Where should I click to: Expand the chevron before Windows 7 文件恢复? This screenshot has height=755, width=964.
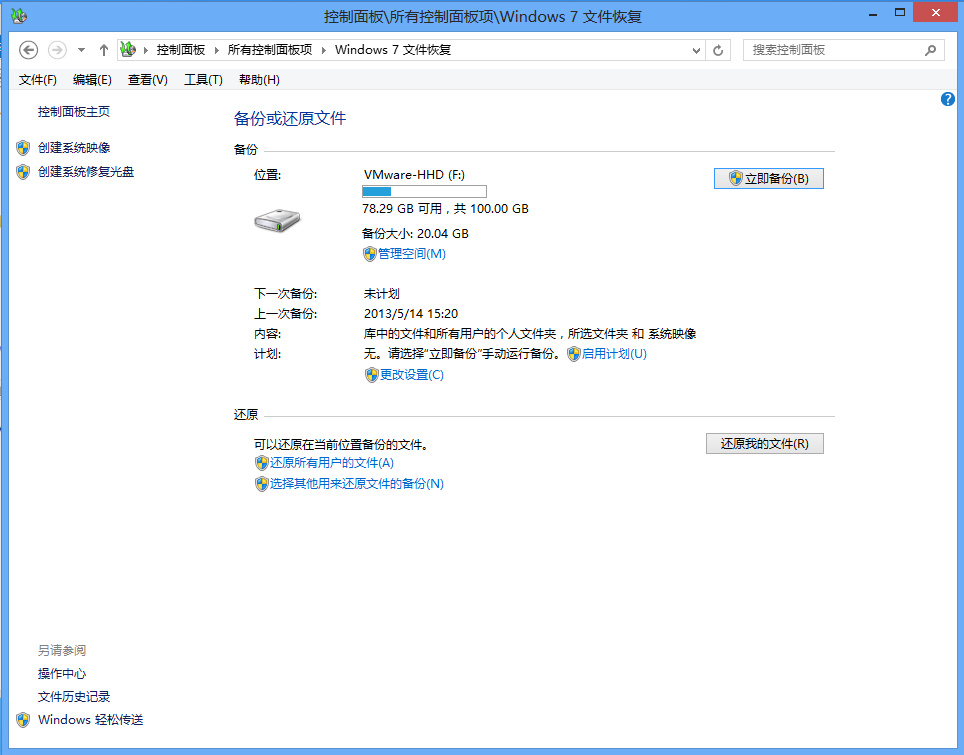point(324,50)
